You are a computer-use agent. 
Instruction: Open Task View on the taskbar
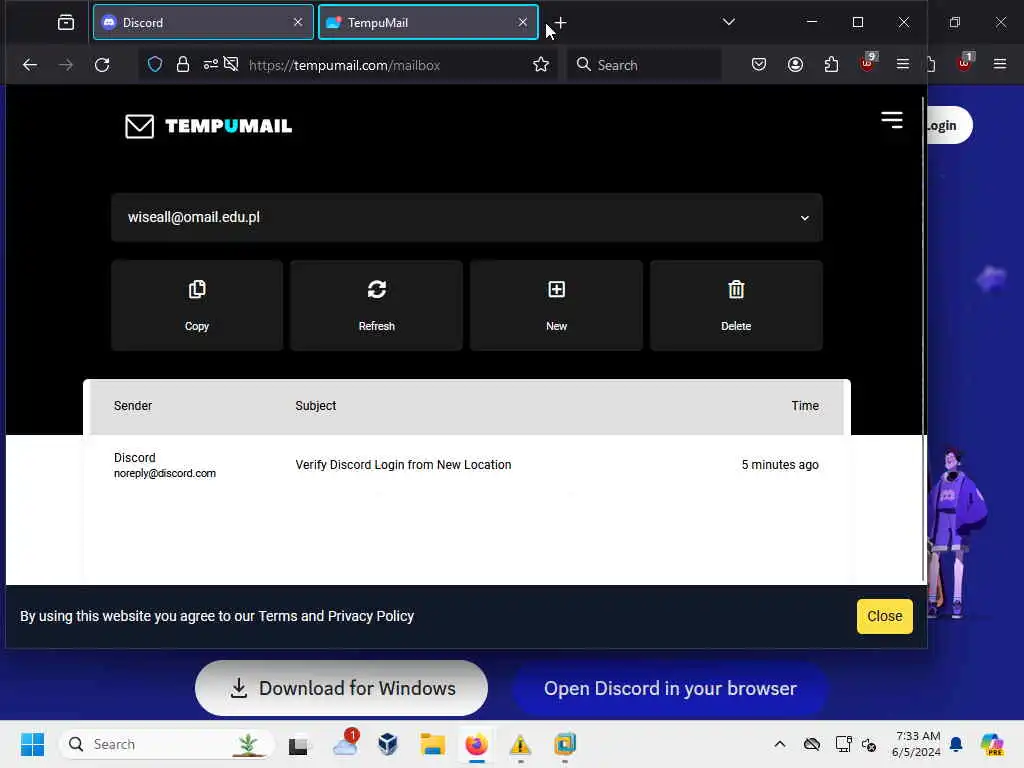point(299,745)
